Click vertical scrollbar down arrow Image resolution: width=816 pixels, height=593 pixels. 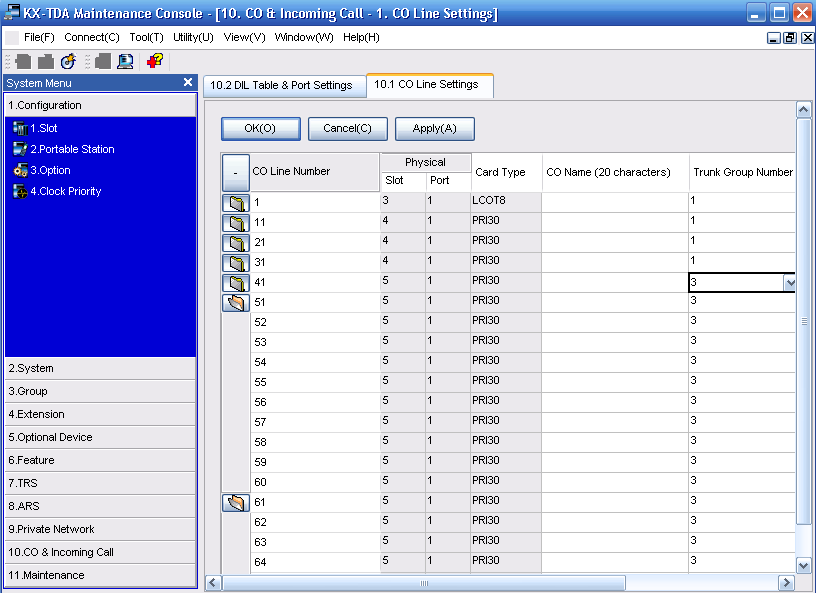[x=803, y=565]
